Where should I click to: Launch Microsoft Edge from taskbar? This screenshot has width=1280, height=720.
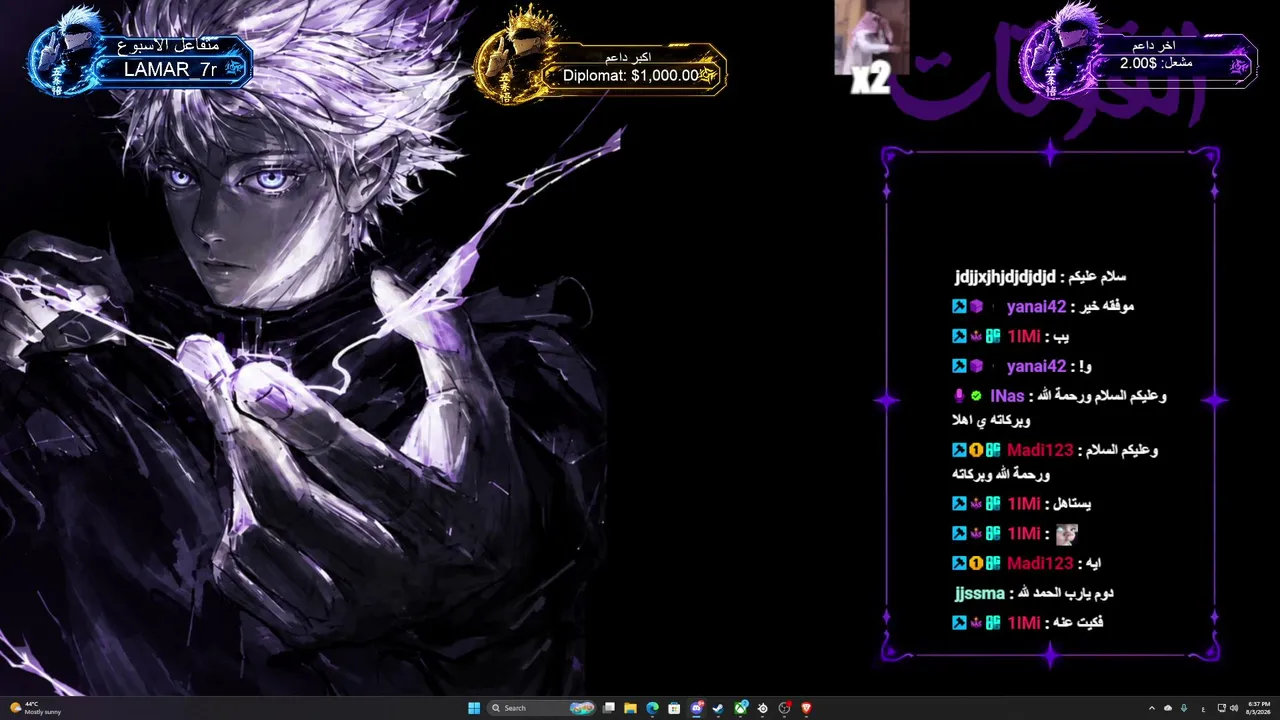pos(652,708)
